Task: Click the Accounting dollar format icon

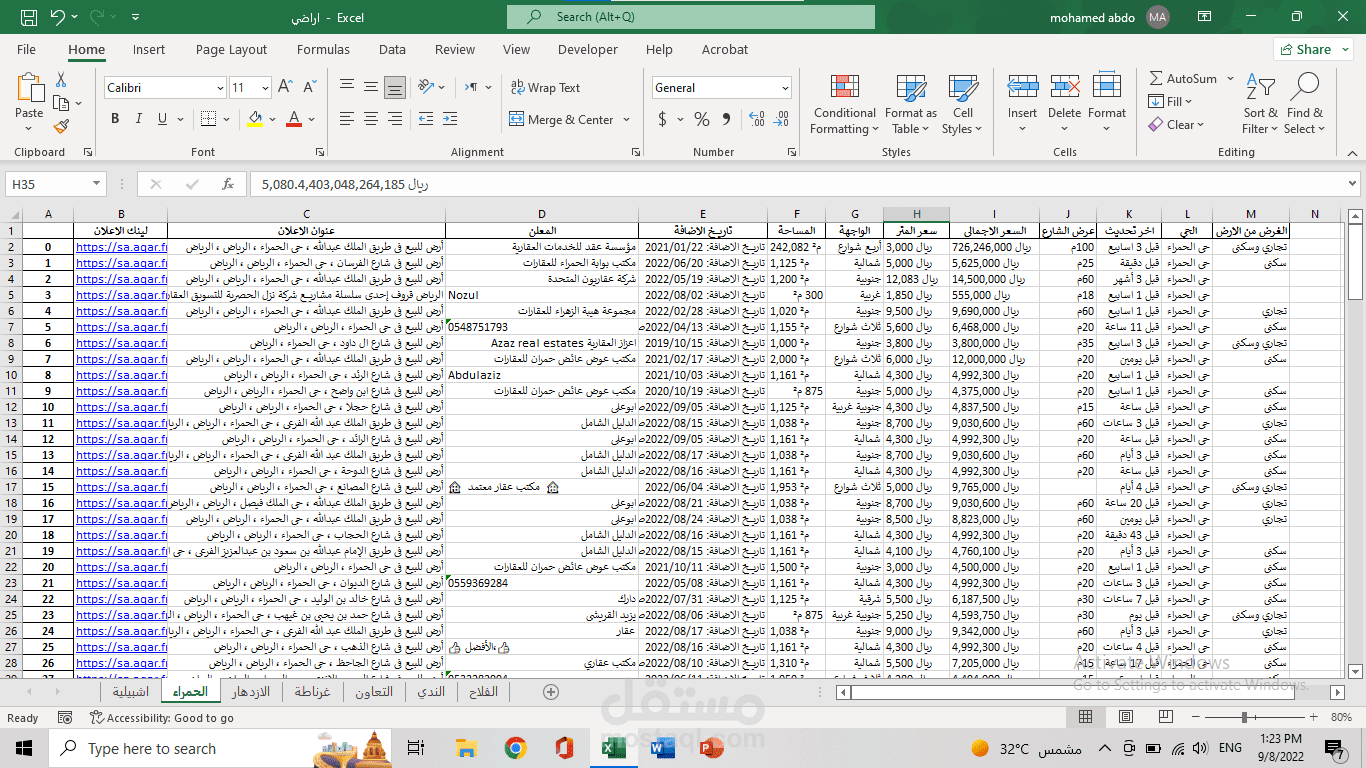Action: point(662,119)
